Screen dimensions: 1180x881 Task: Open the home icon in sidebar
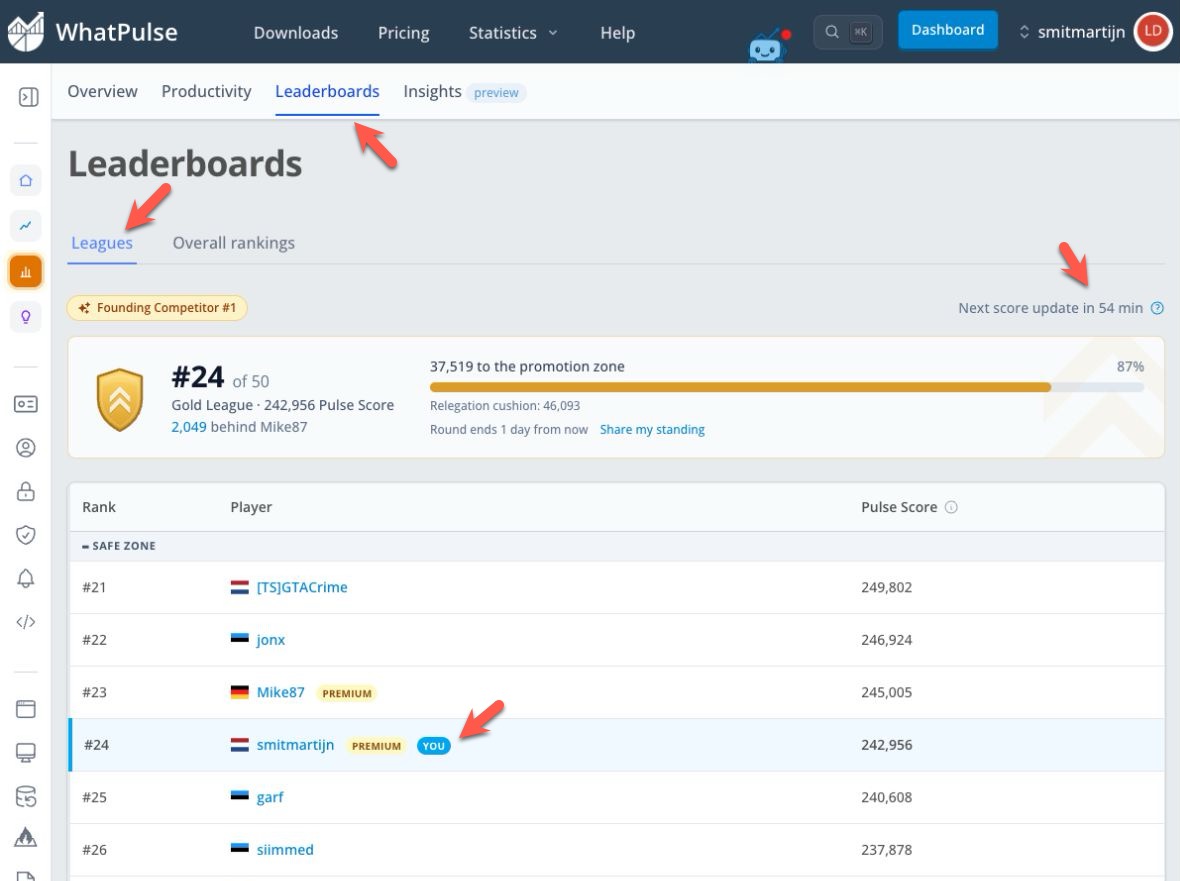(x=26, y=181)
